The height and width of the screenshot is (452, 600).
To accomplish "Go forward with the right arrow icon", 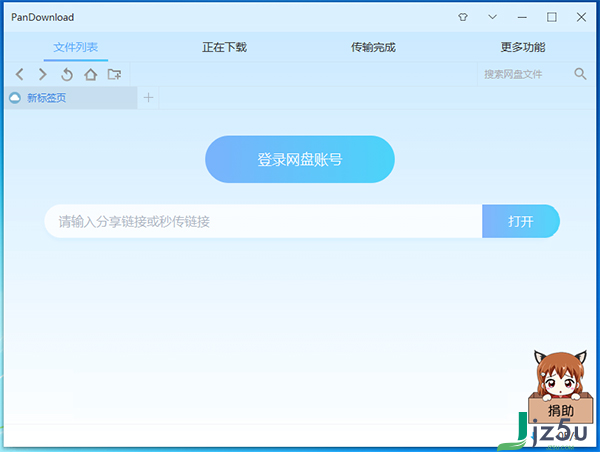I will 43,74.
